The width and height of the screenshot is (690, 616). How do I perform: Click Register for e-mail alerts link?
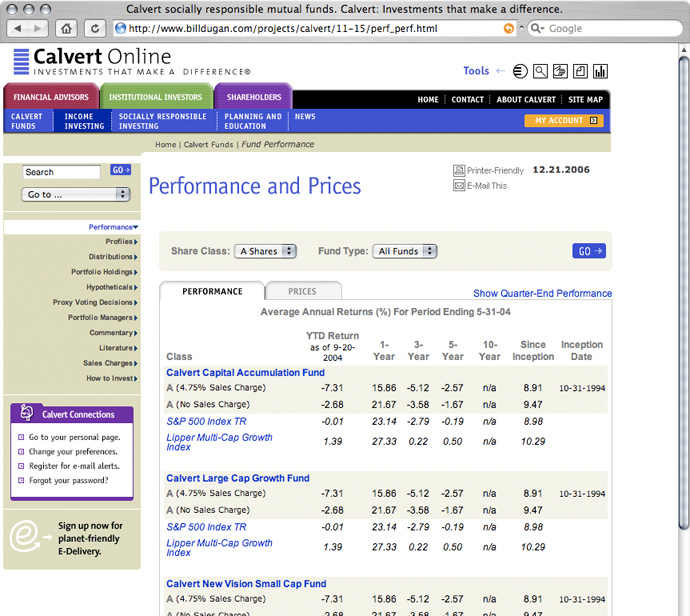pos(74,466)
